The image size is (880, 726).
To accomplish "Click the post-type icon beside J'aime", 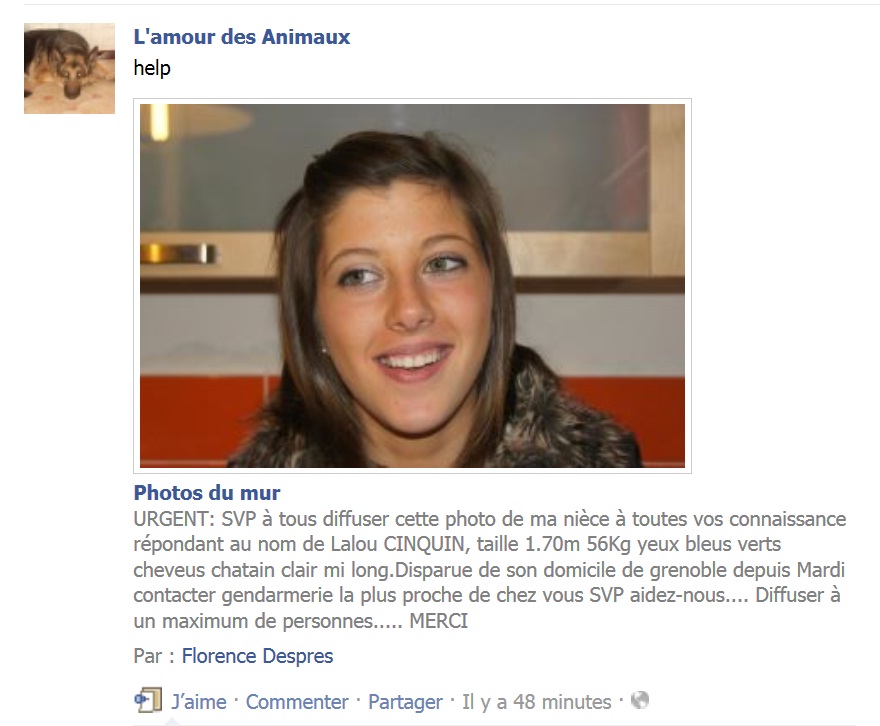I will [x=148, y=700].
